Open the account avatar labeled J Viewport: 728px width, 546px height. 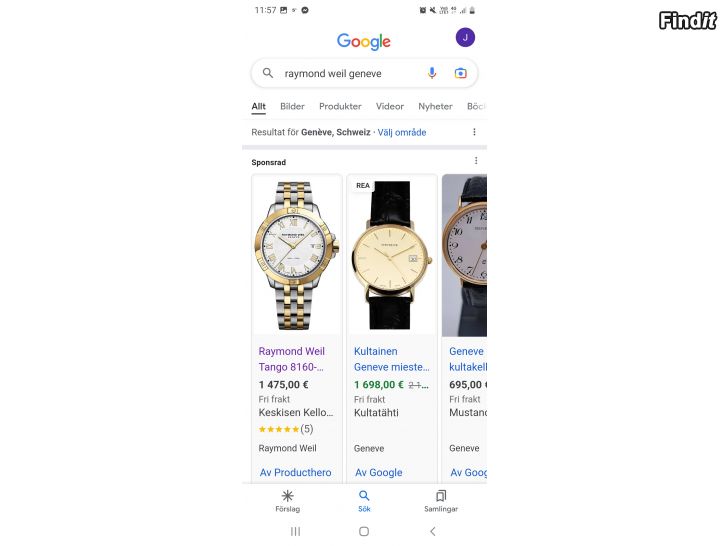pos(465,38)
